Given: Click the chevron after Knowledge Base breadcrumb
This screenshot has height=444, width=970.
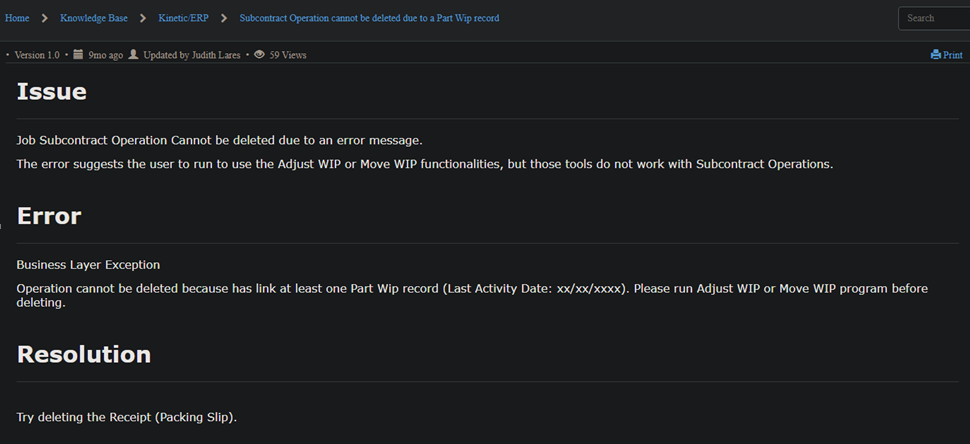Looking at the screenshot, I should 143,18.
